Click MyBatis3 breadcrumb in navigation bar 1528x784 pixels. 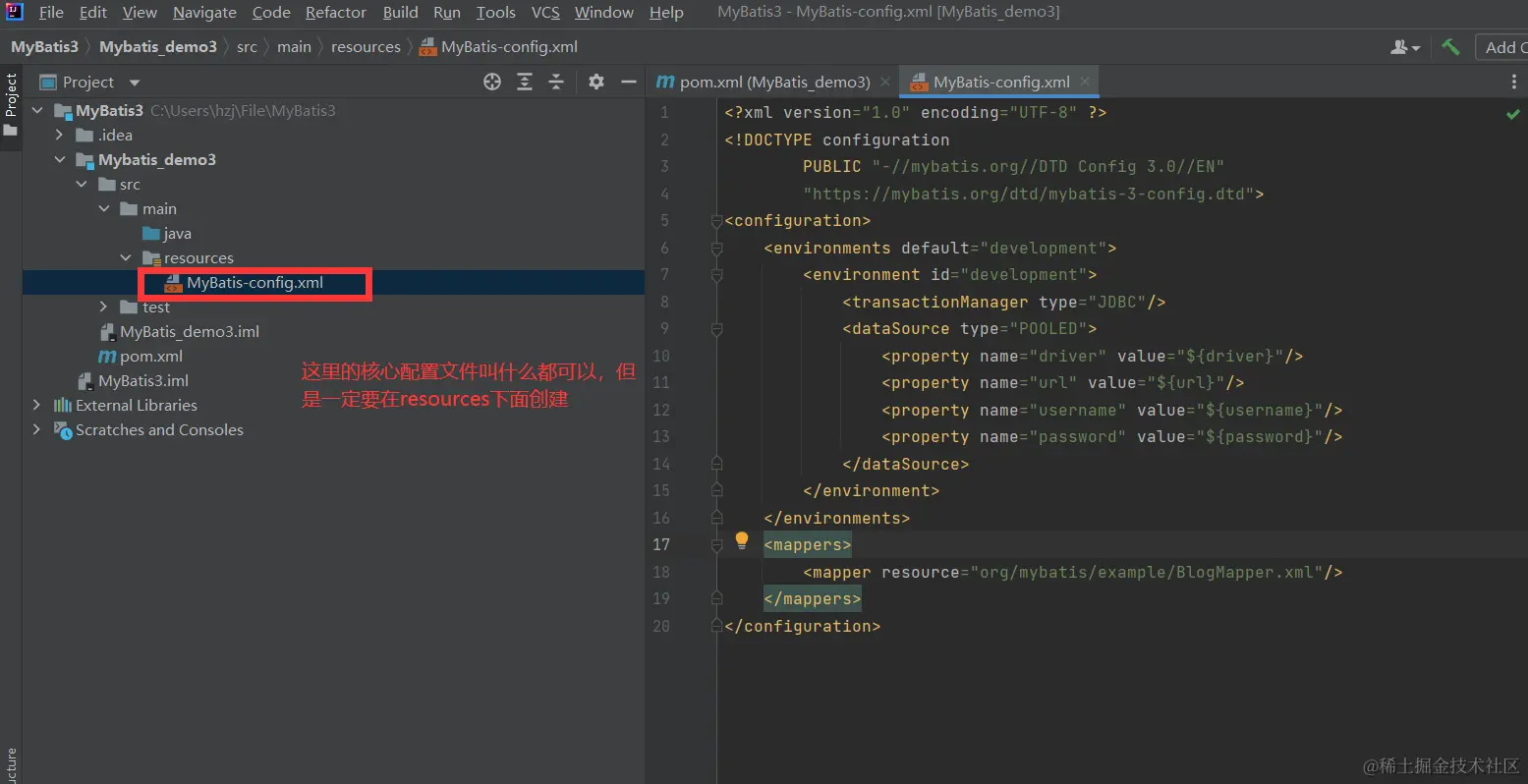tap(44, 46)
